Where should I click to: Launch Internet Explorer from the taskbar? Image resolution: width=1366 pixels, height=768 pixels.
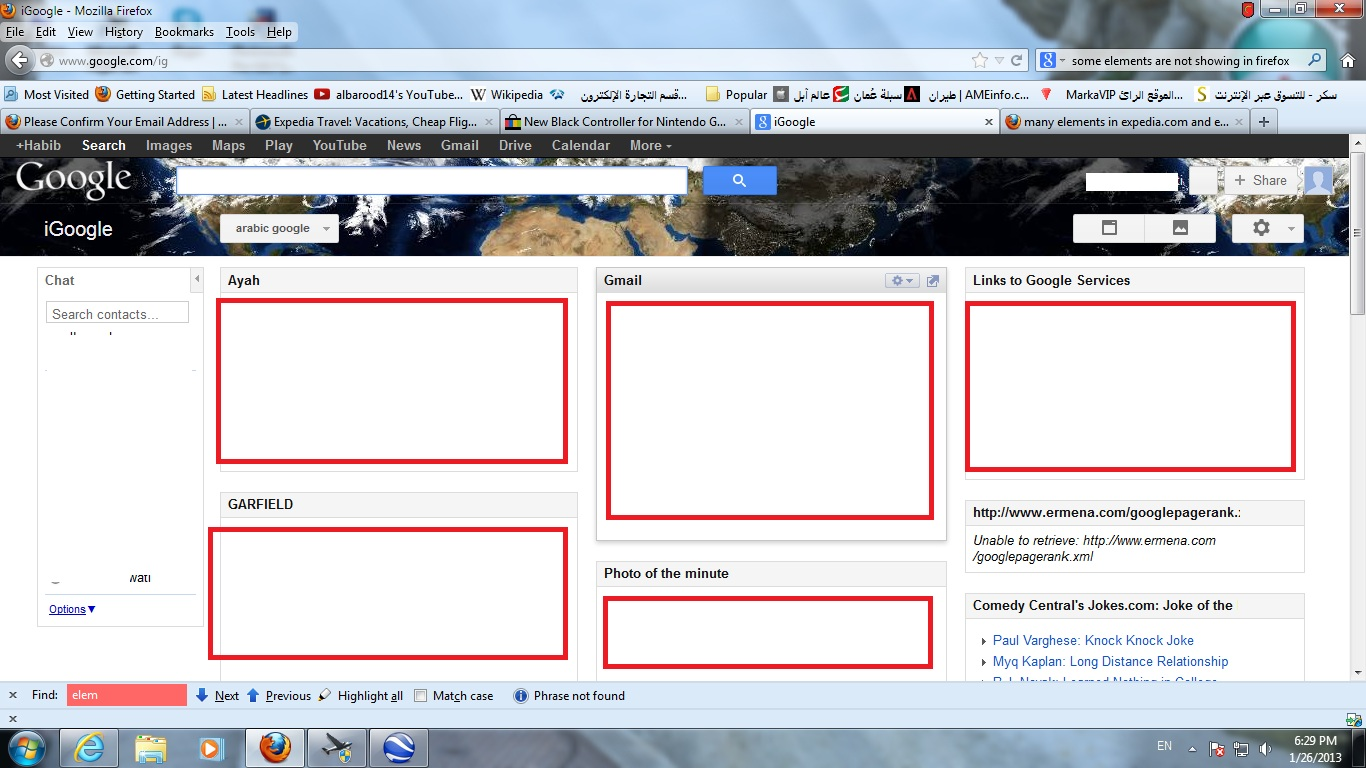[x=89, y=748]
